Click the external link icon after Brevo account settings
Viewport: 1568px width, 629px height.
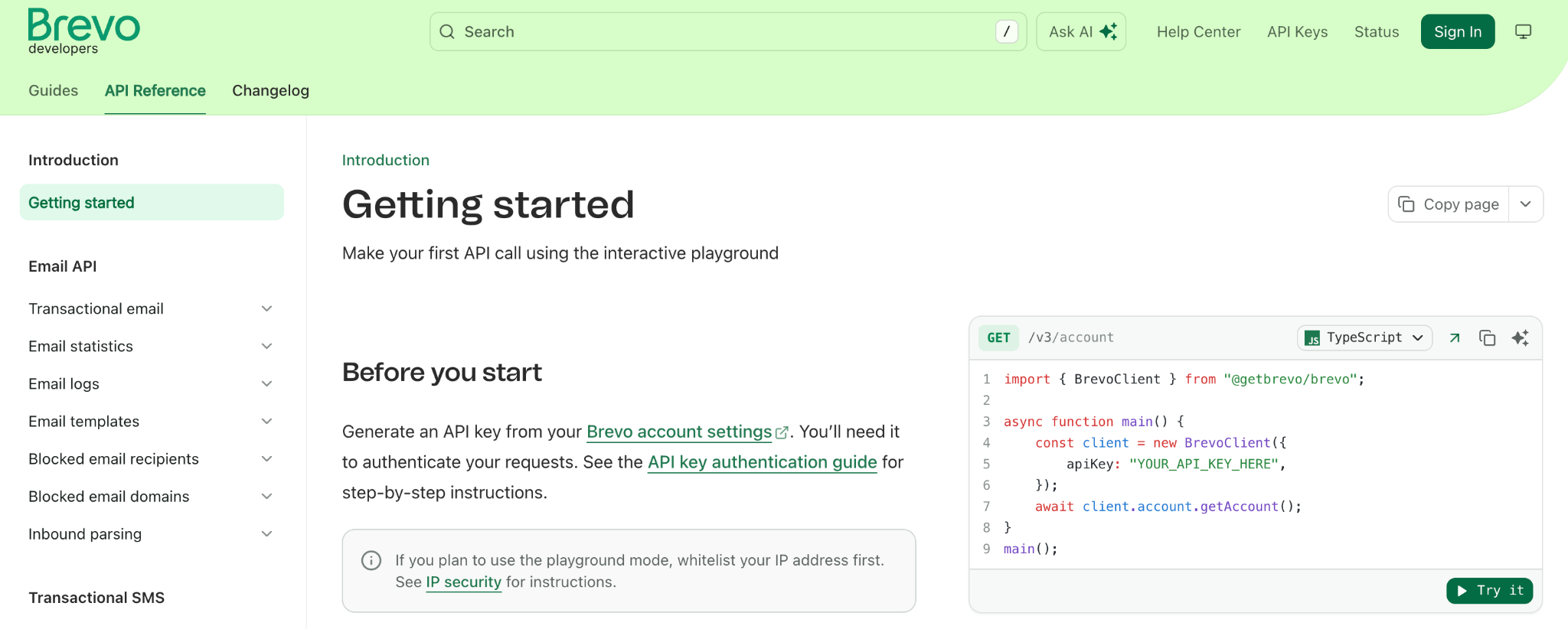[x=782, y=432]
